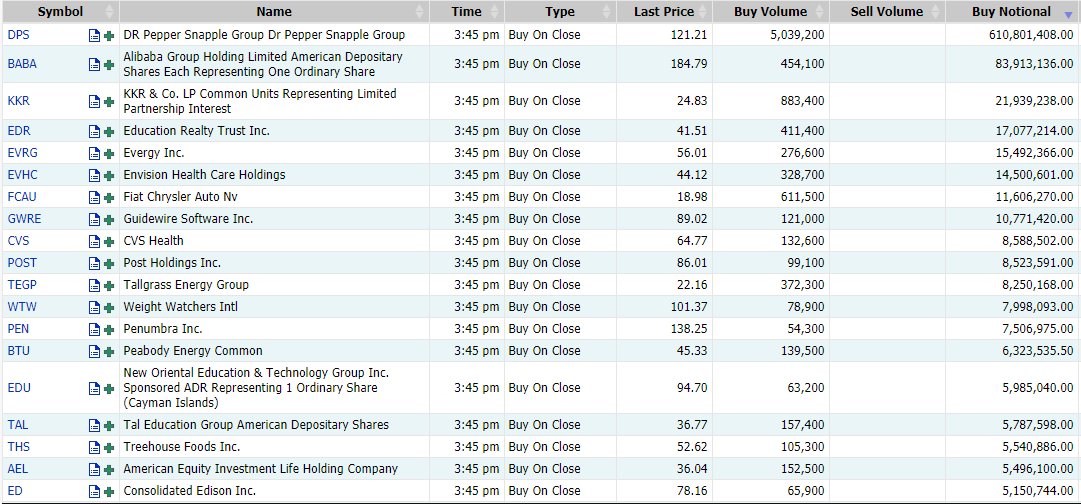Sort table by Time column arrows
This screenshot has width=1081, height=504.
[494, 12]
